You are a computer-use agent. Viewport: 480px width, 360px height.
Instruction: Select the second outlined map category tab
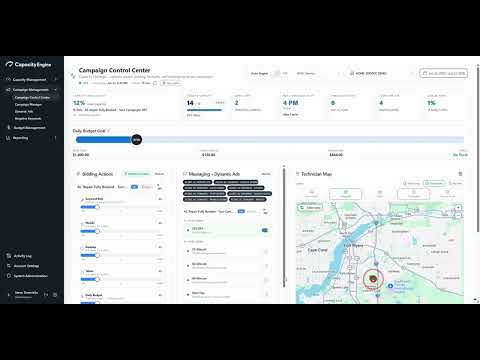pos(345,194)
